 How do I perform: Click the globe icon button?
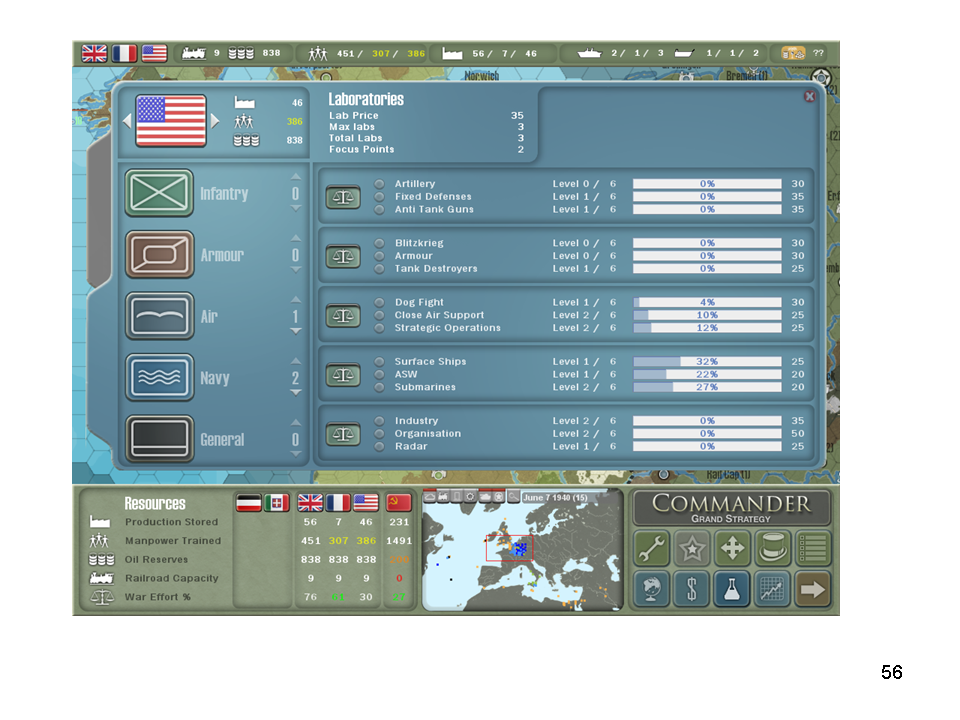(652, 589)
